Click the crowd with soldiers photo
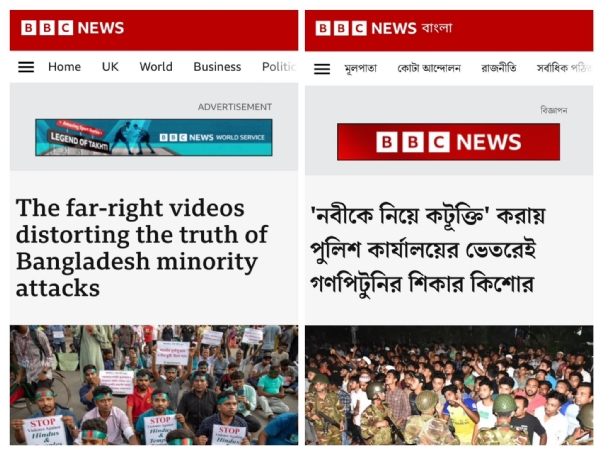 (449, 385)
